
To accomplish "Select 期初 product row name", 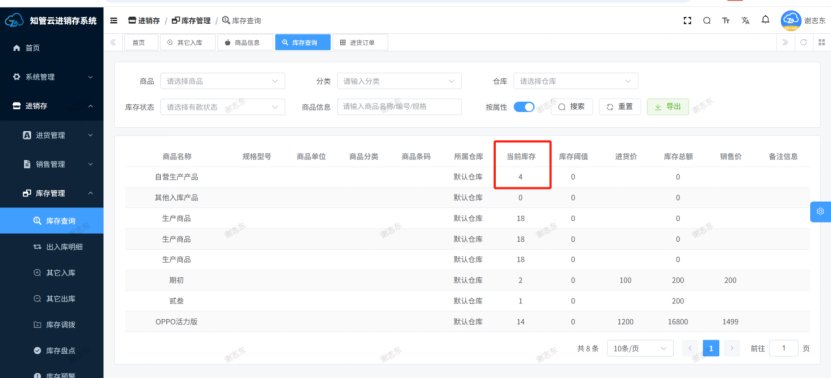I will 176,280.
